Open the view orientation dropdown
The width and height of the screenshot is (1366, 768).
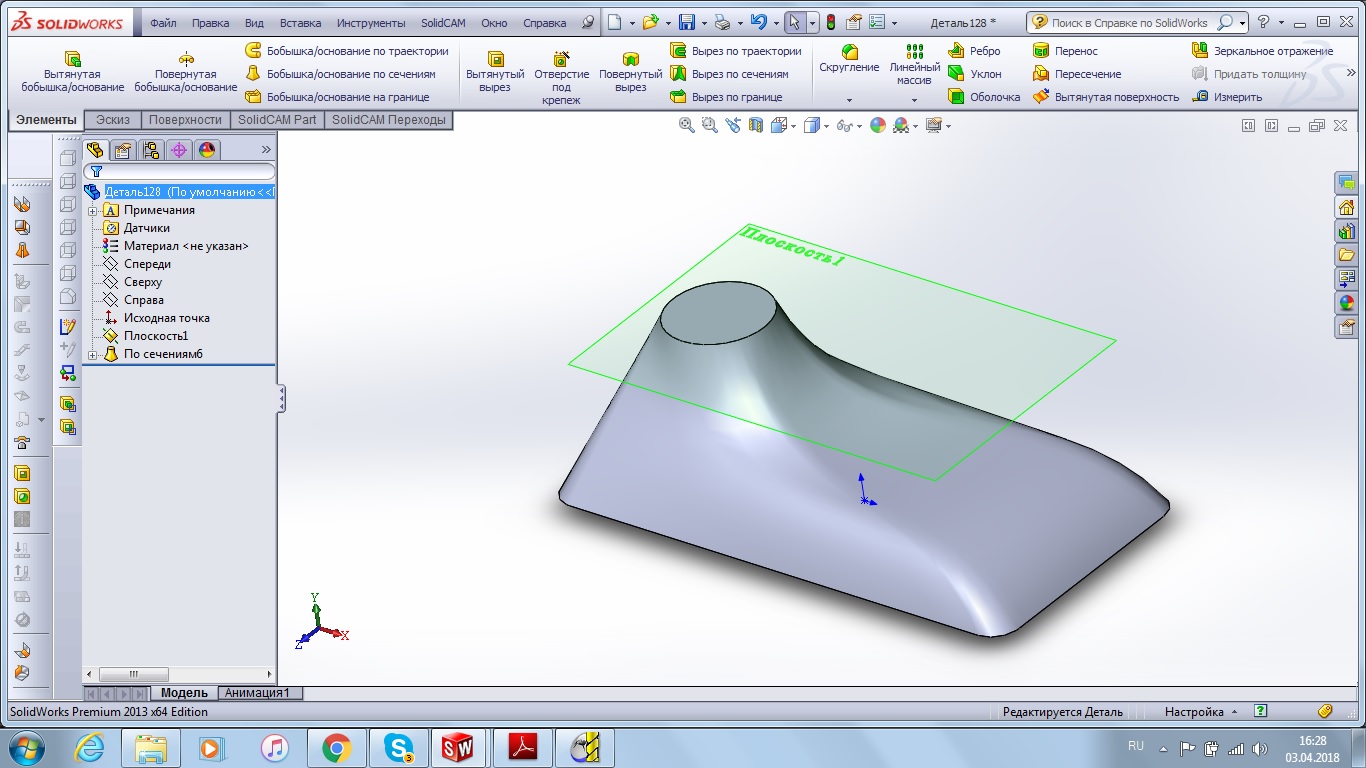794,126
